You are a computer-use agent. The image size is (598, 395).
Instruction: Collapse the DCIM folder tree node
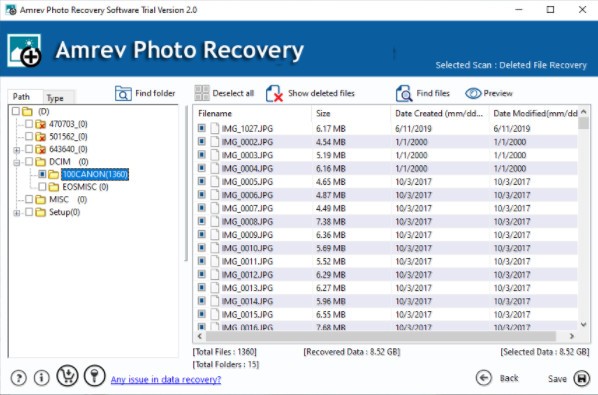click(17, 162)
